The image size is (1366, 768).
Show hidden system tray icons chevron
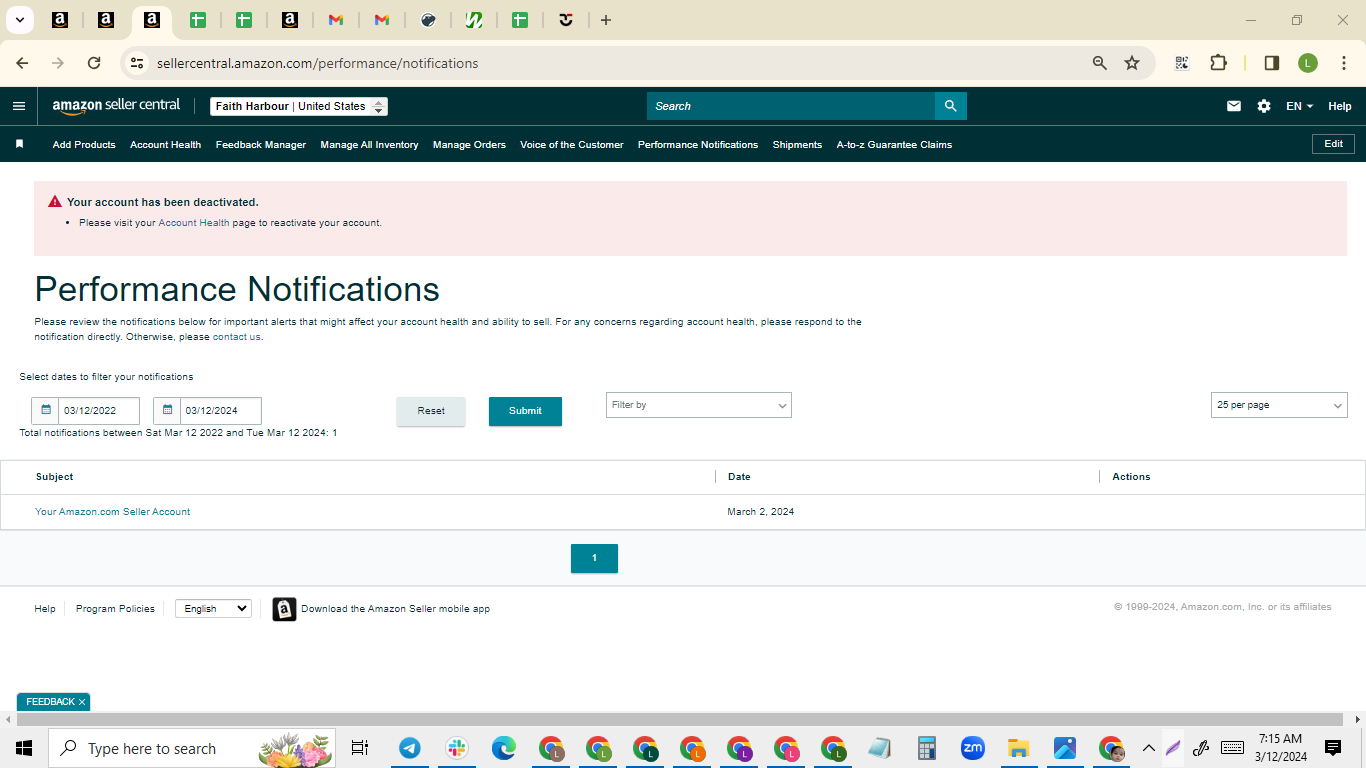pyautogui.click(x=1149, y=748)
